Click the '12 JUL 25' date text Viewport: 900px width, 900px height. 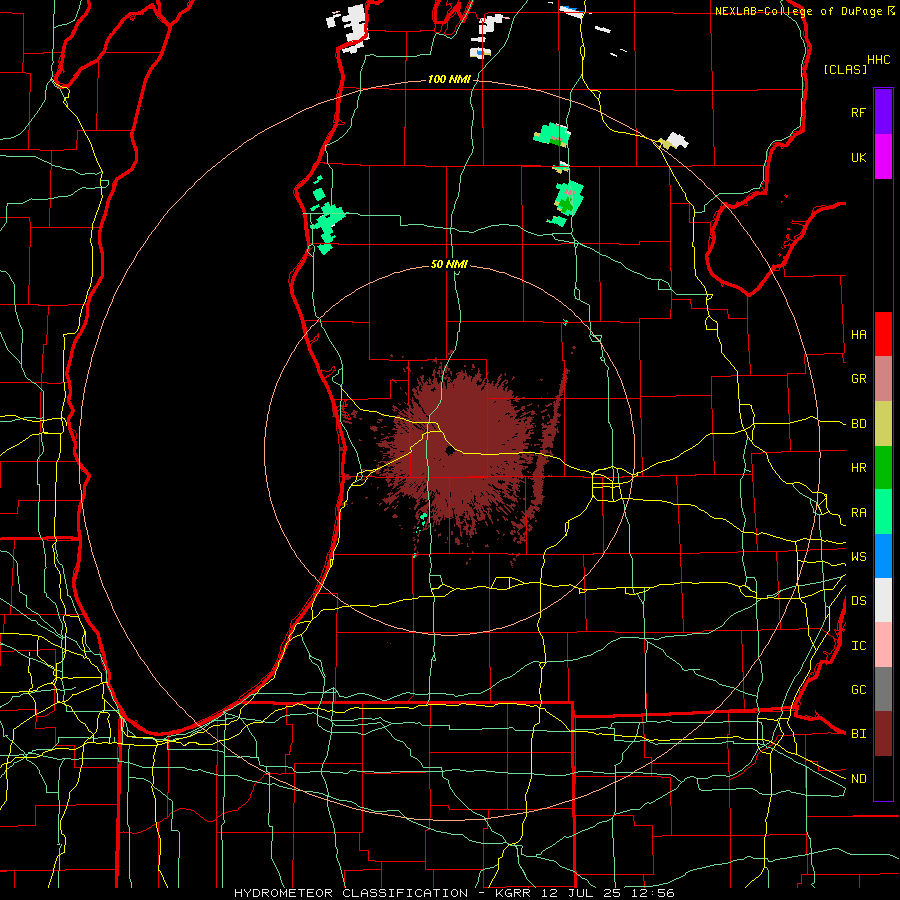[x=582, y=893]
